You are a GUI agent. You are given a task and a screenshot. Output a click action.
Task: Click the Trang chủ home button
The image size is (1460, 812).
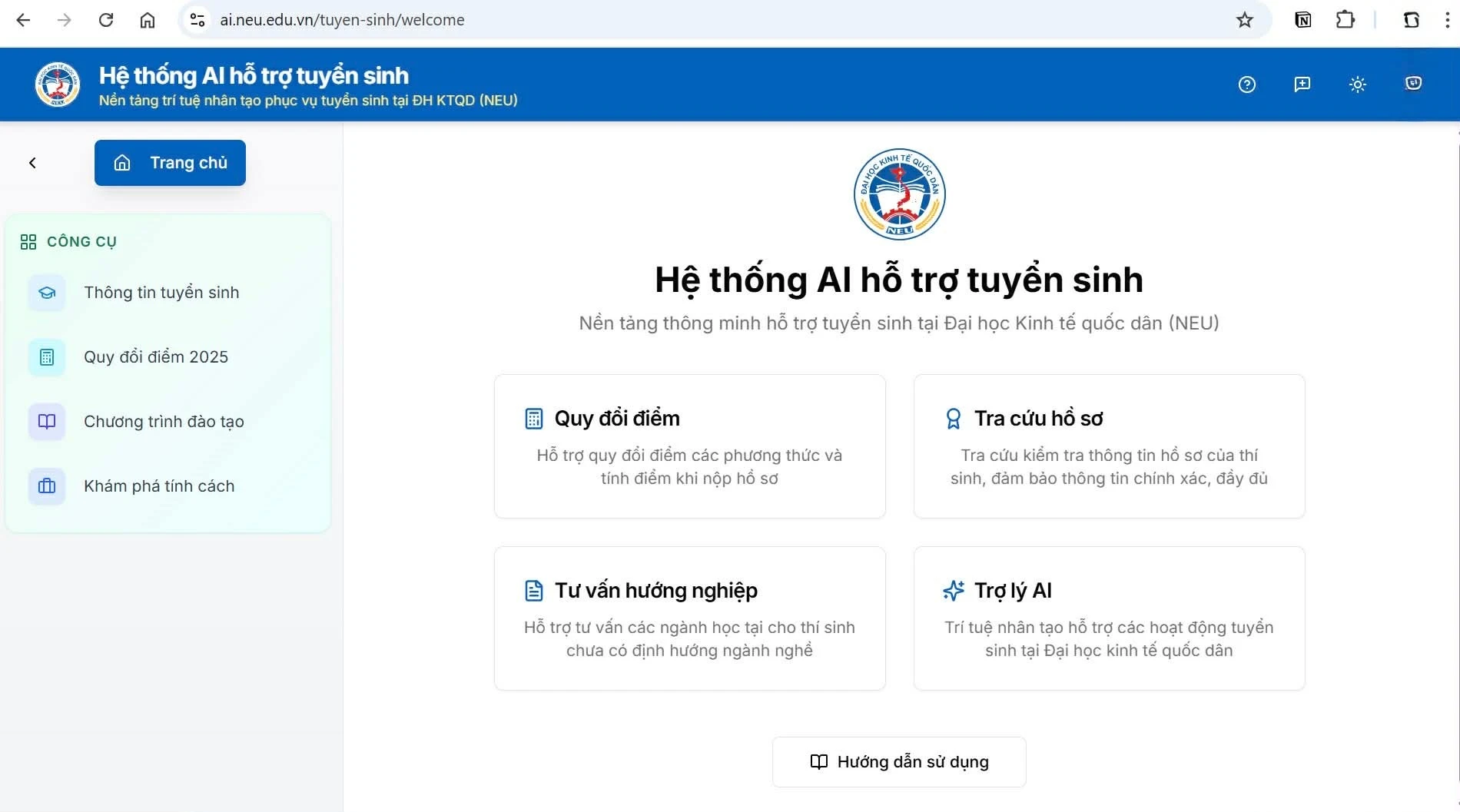tap(170, 163)
